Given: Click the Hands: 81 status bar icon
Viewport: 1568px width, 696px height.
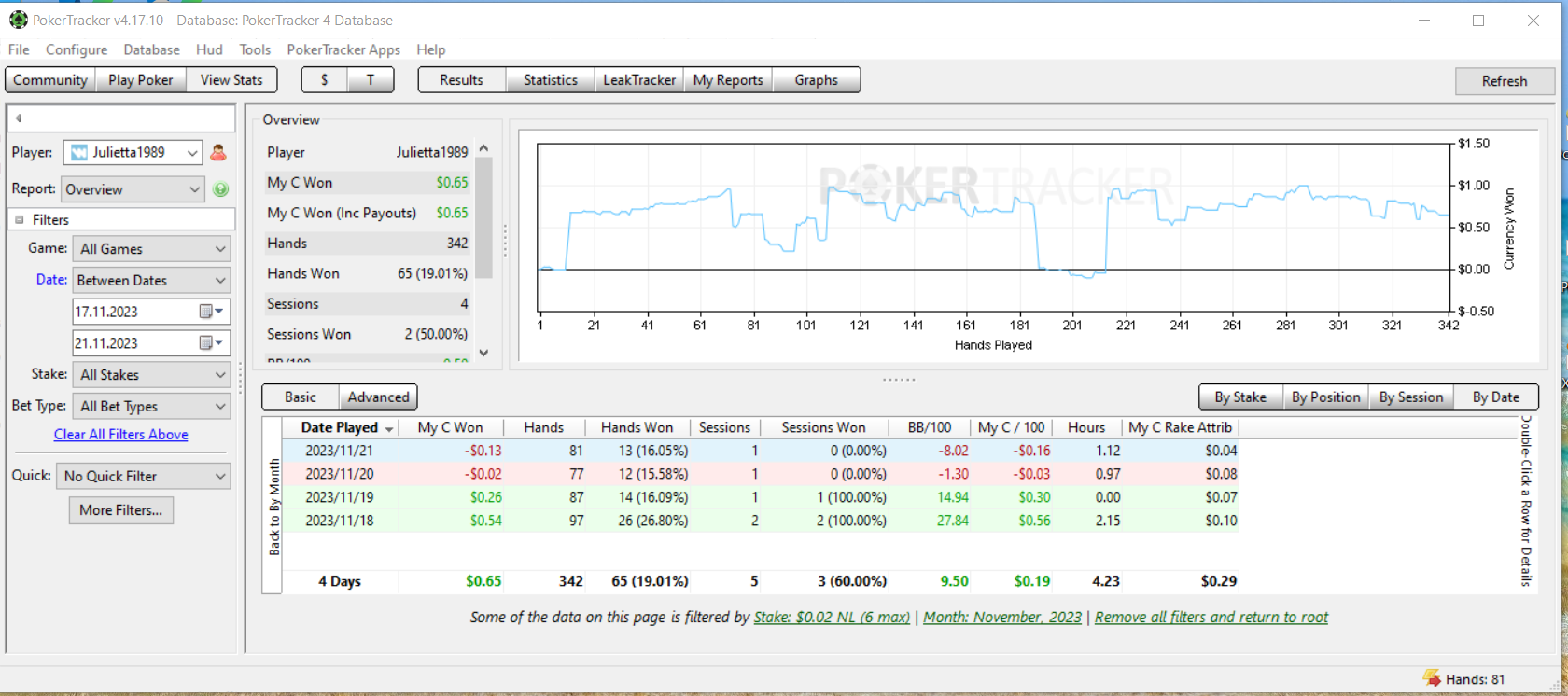Looking at the screenshot, I should [1432, 678].
